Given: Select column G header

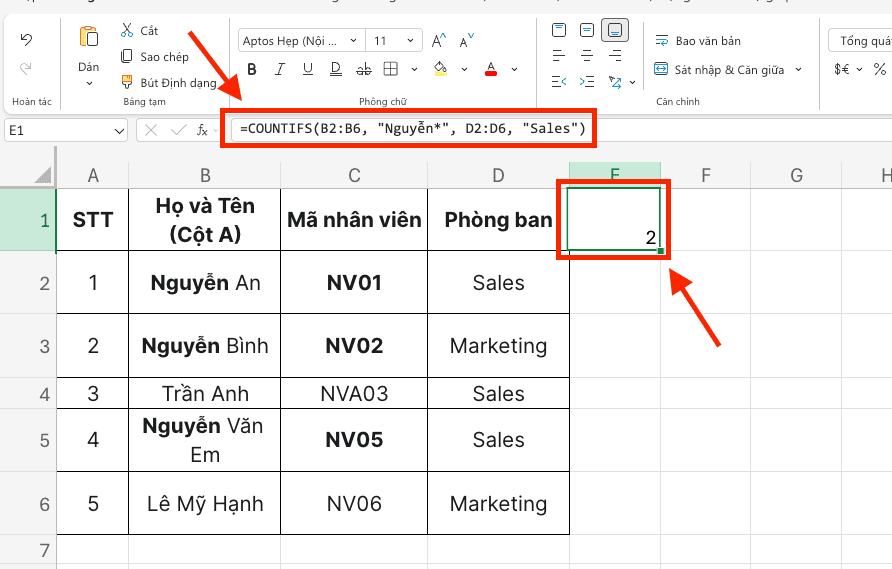Looking at the screenshot, I should (796, 175).
